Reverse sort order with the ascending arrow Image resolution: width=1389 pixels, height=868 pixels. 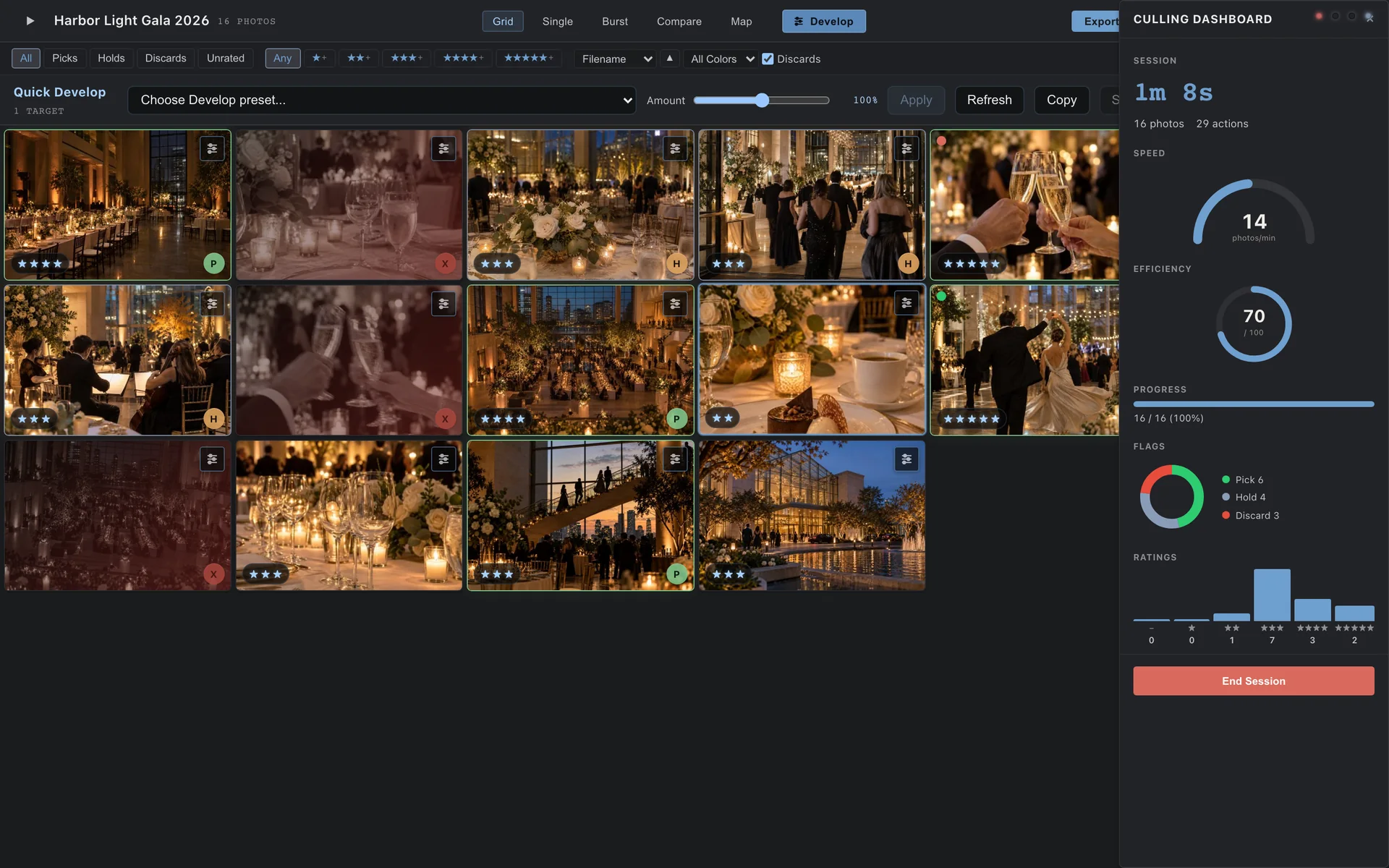pyautogui.click(x=669, y=59)
